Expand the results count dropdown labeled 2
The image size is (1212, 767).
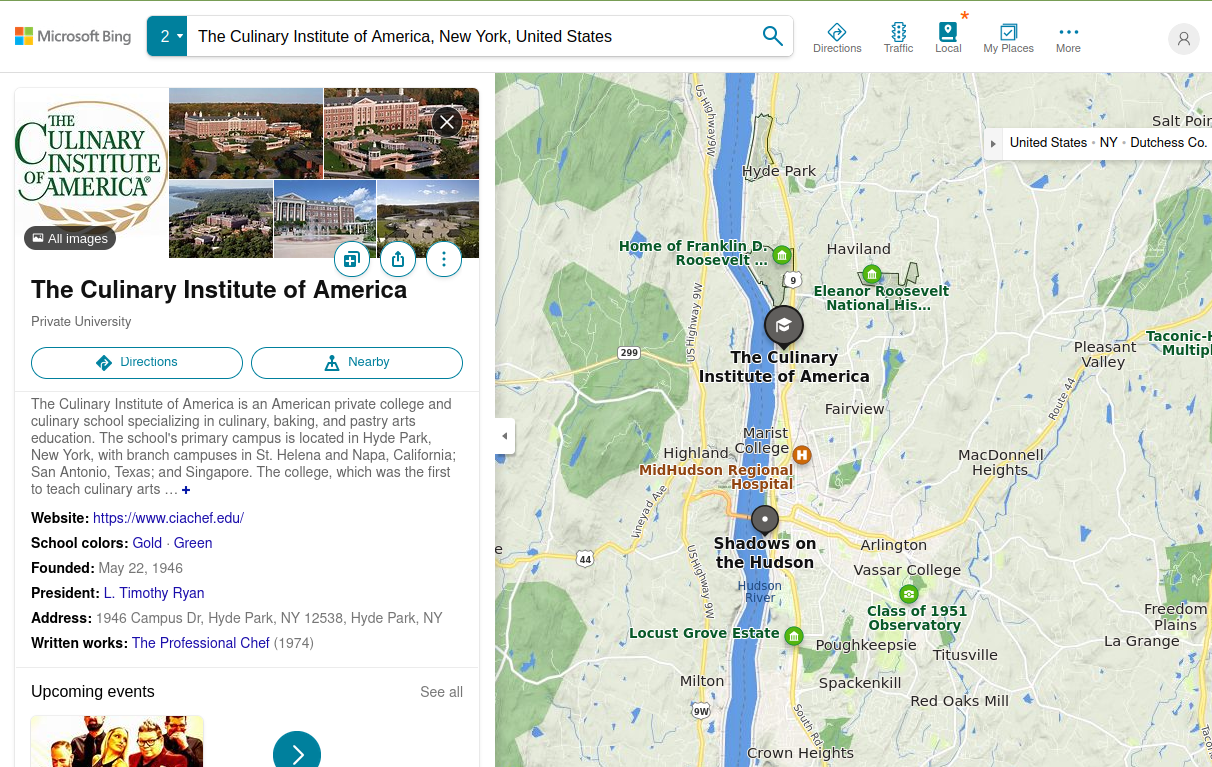166,36
